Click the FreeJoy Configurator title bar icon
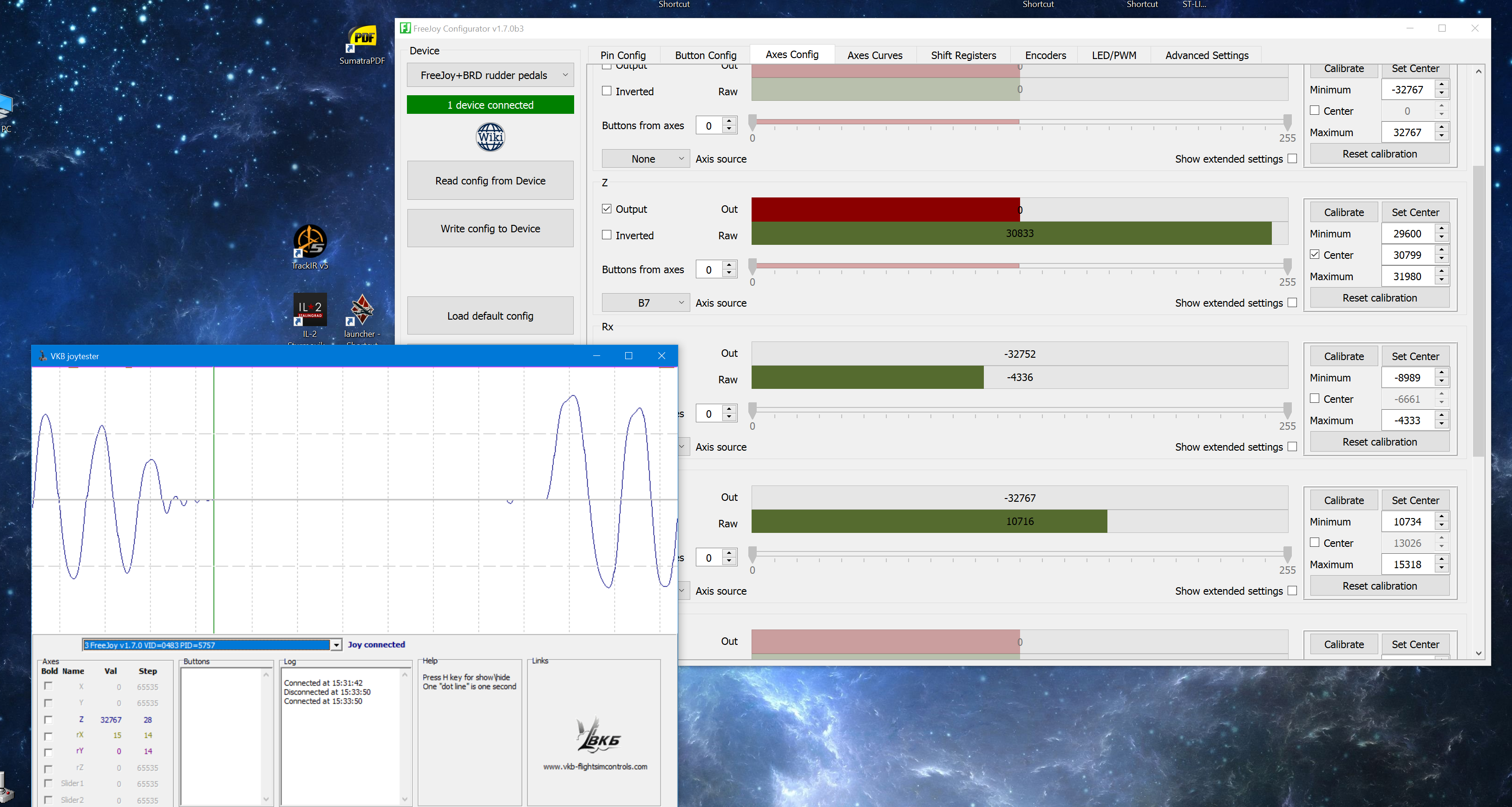 (x=406, y=28)
